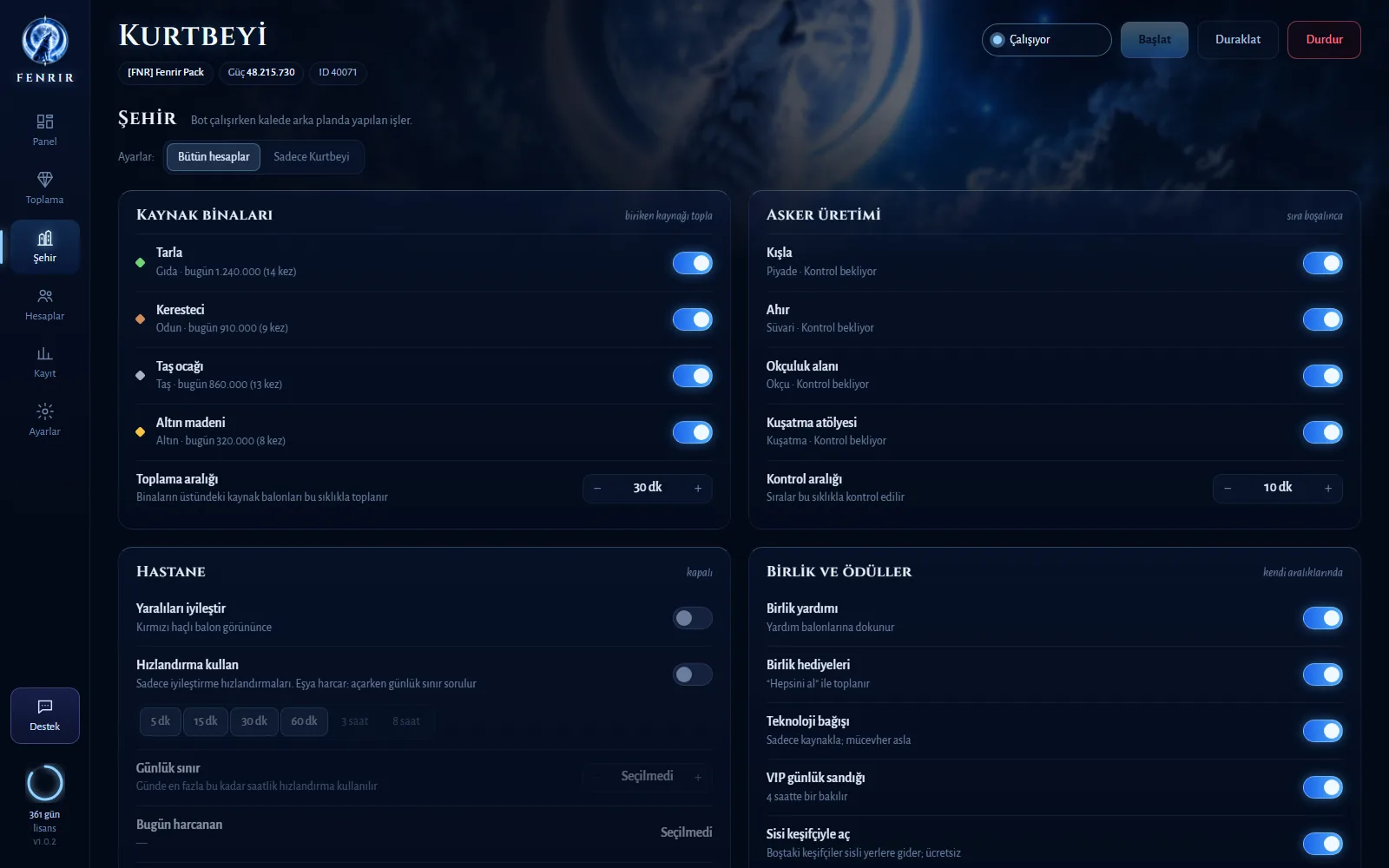Open the Çalışıyor status selector
The height and width of the screenshot is (868, 1389).
pos(1047,40)
